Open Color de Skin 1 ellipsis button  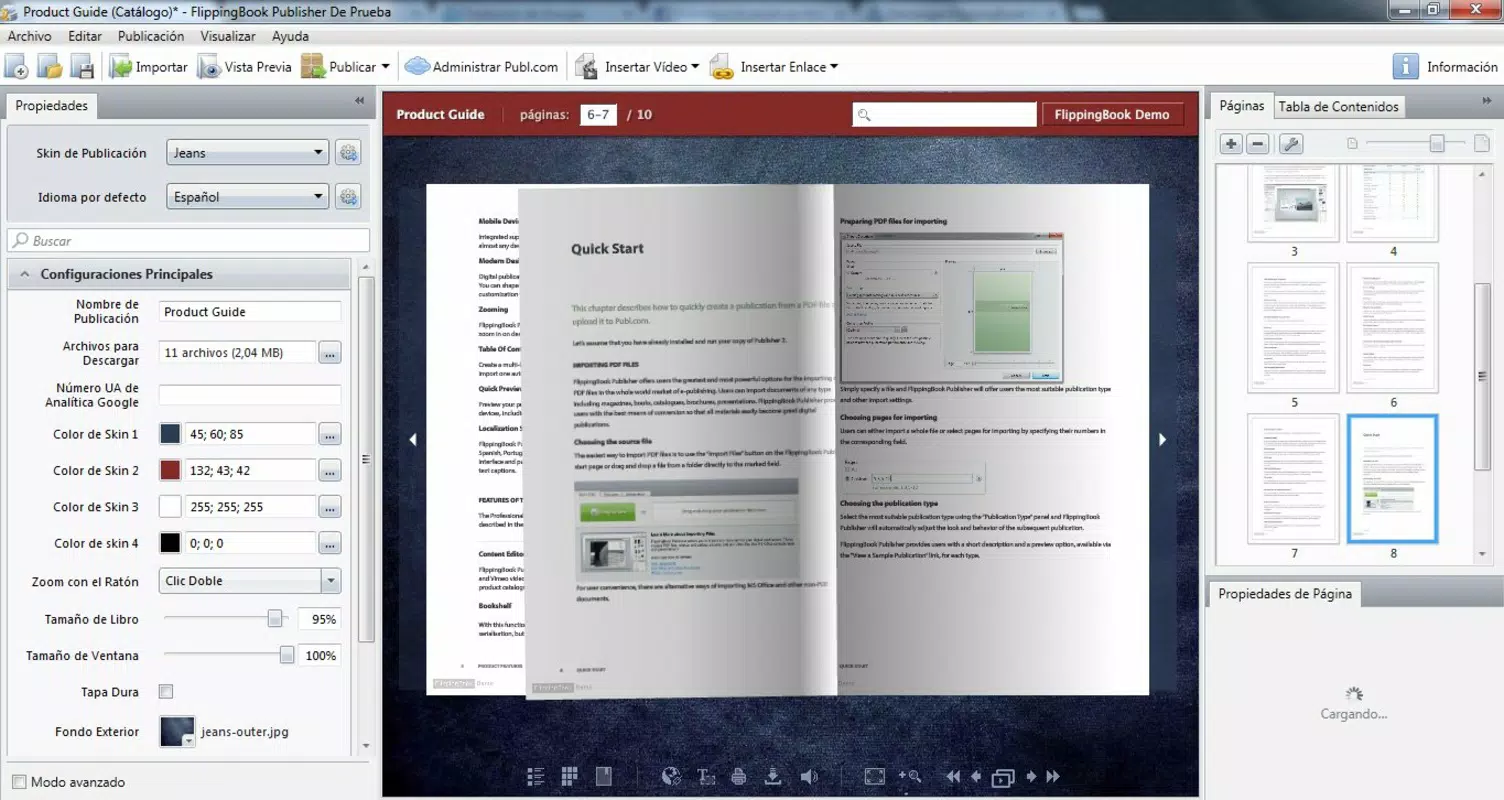(330, 434)
